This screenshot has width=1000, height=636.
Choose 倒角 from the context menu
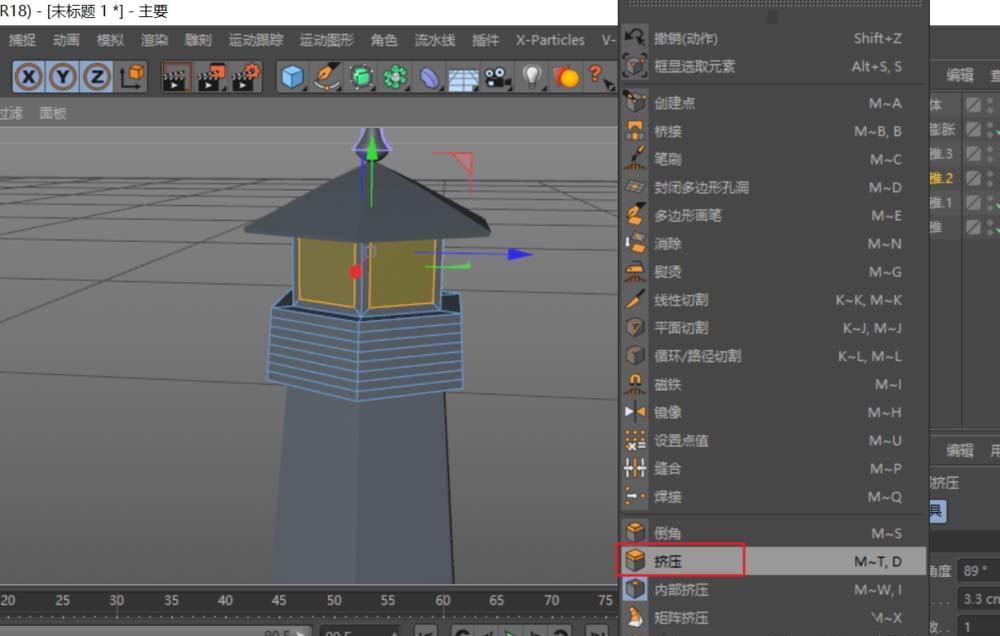pyautogui.click(x=668, y=533)
